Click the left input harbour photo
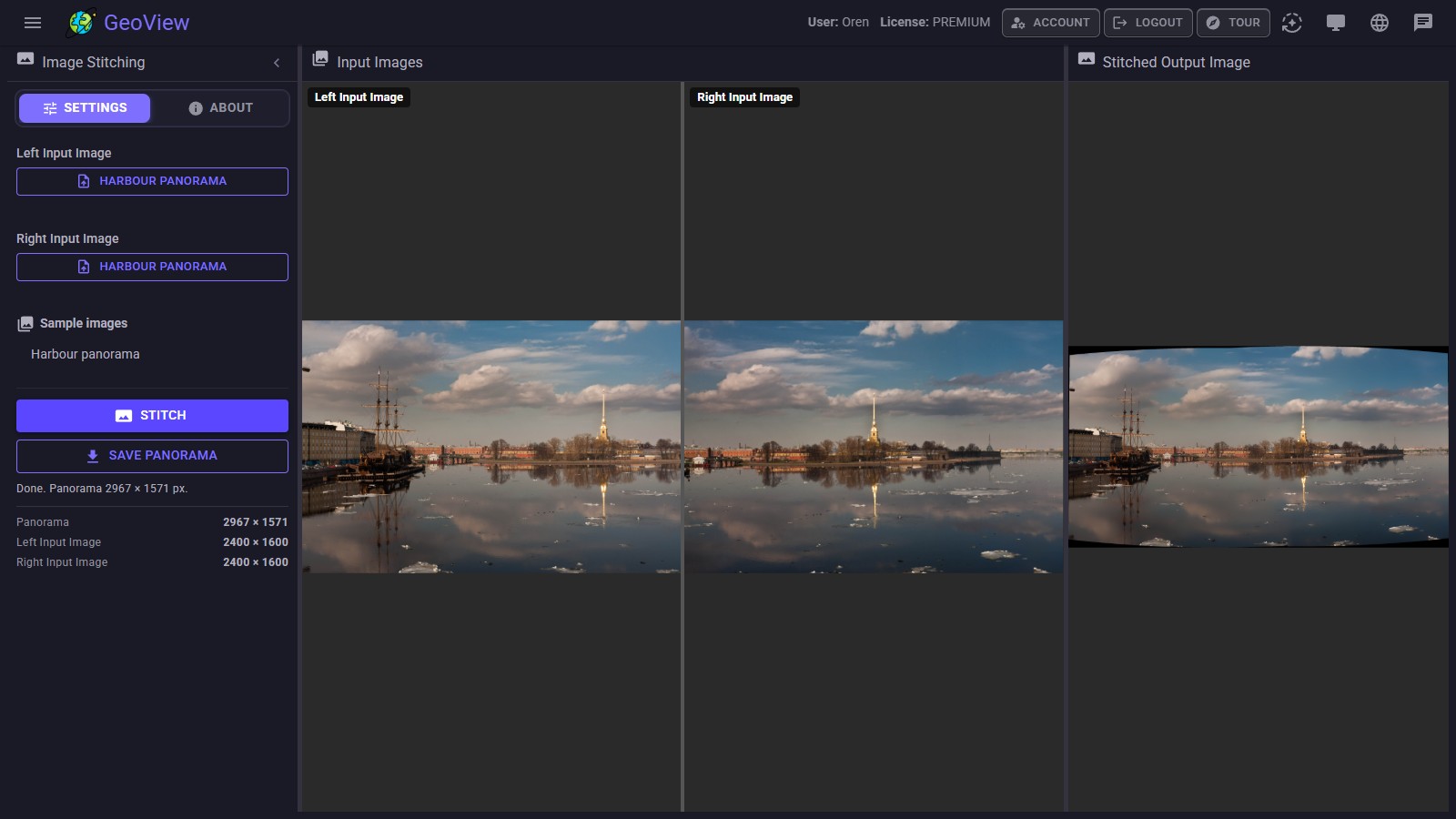 coord(491,447)
